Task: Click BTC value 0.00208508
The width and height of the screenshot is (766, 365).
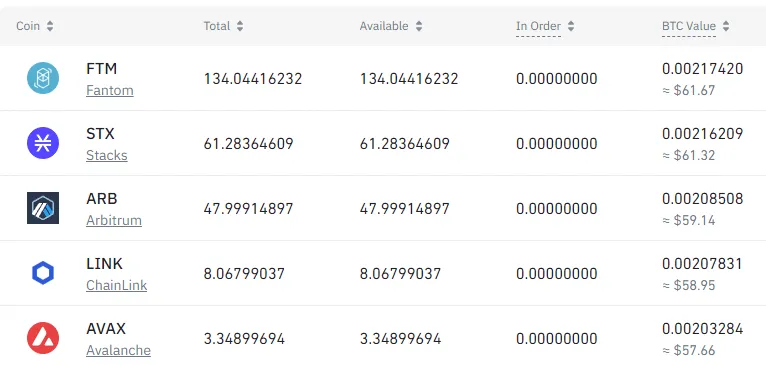Action: tap(702, 199)
